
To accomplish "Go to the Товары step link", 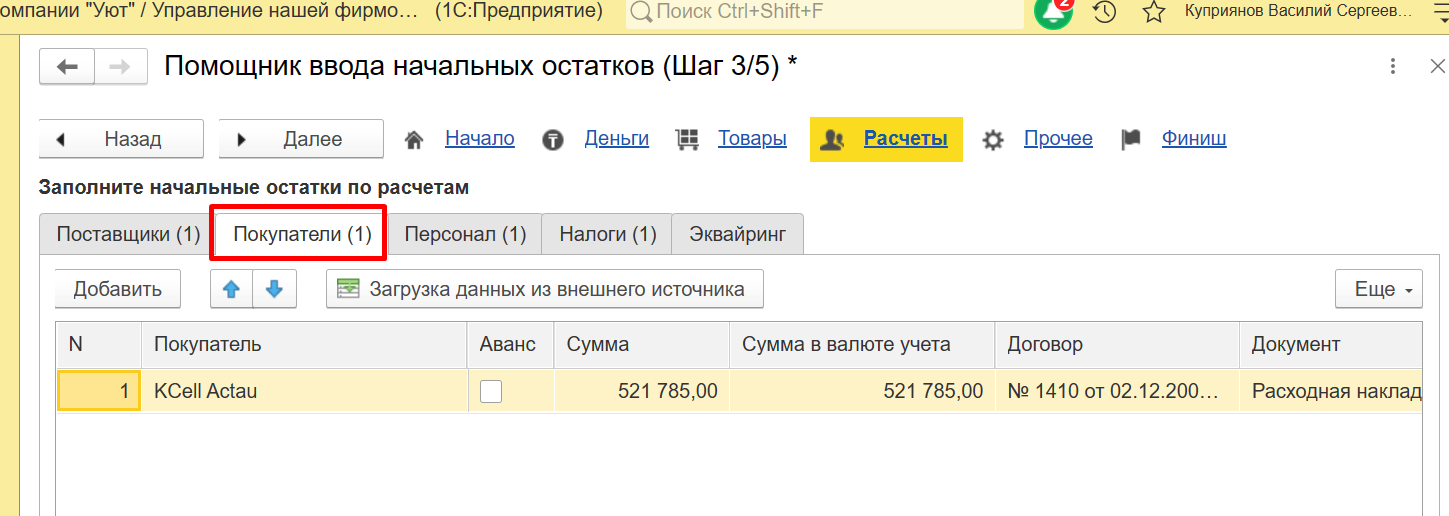I will point(752,139).
